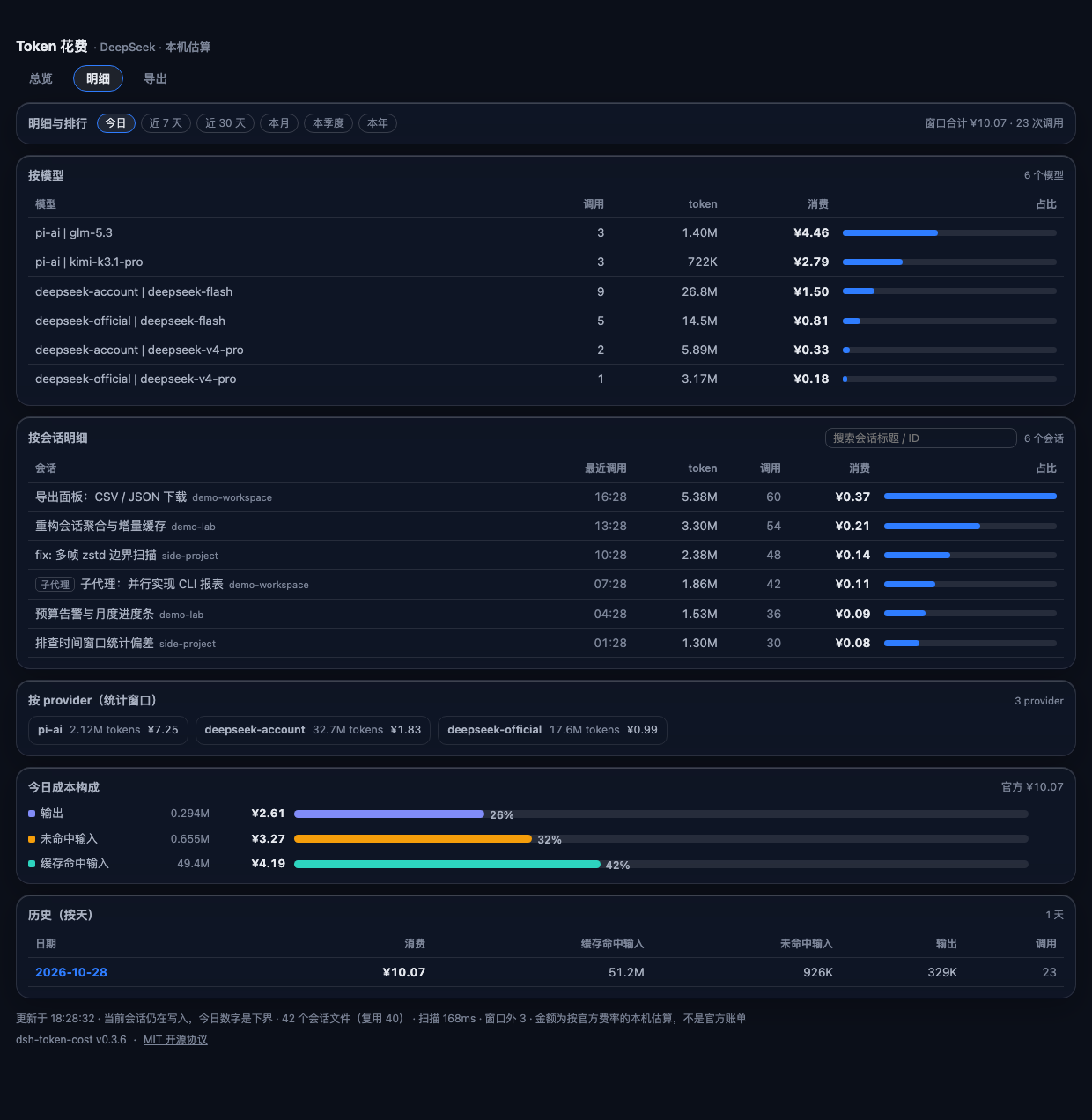
Task: Open session 重构会话聚合与增量缓存
Action: (x=546, y=526)
